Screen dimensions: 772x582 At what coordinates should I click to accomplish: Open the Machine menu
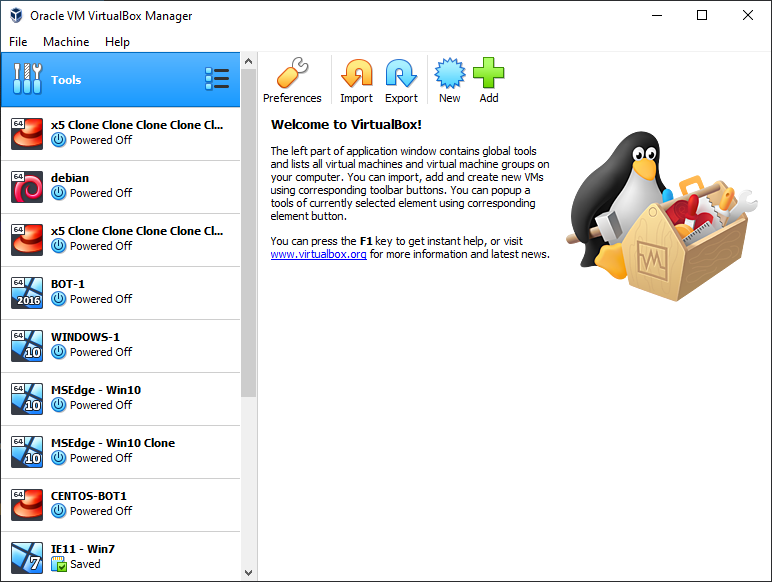click(66, 42)
